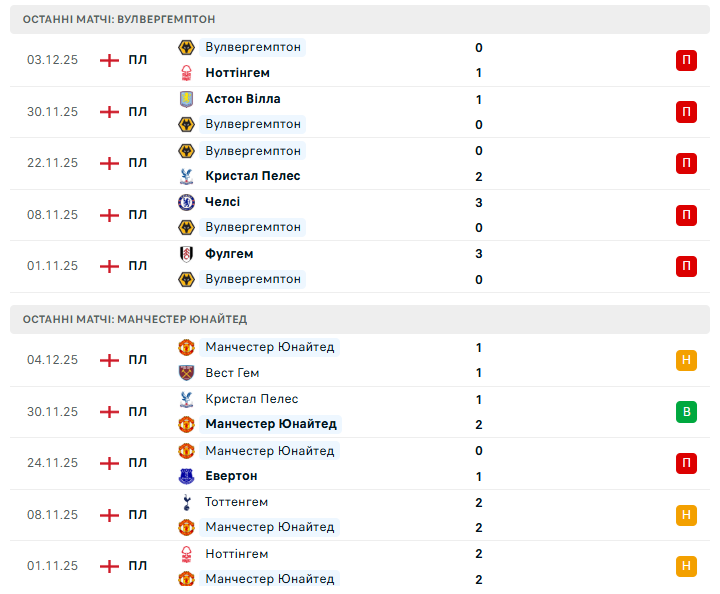Click the Everton club crest
Image resolution: width=720 pixels, height=594 pixels.
(186, 476)
